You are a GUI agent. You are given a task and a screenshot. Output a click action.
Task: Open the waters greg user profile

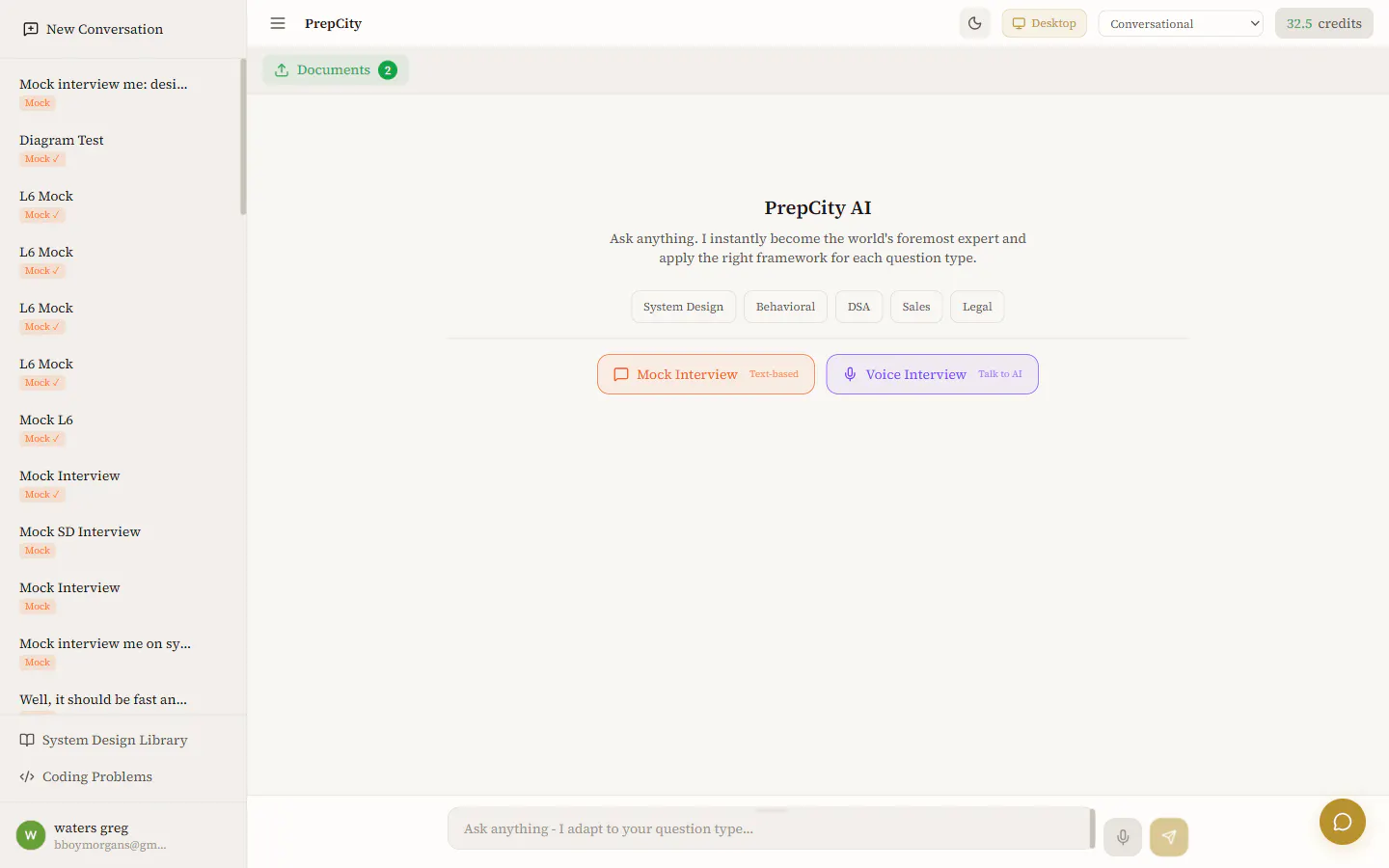click(x=123, y=835)
